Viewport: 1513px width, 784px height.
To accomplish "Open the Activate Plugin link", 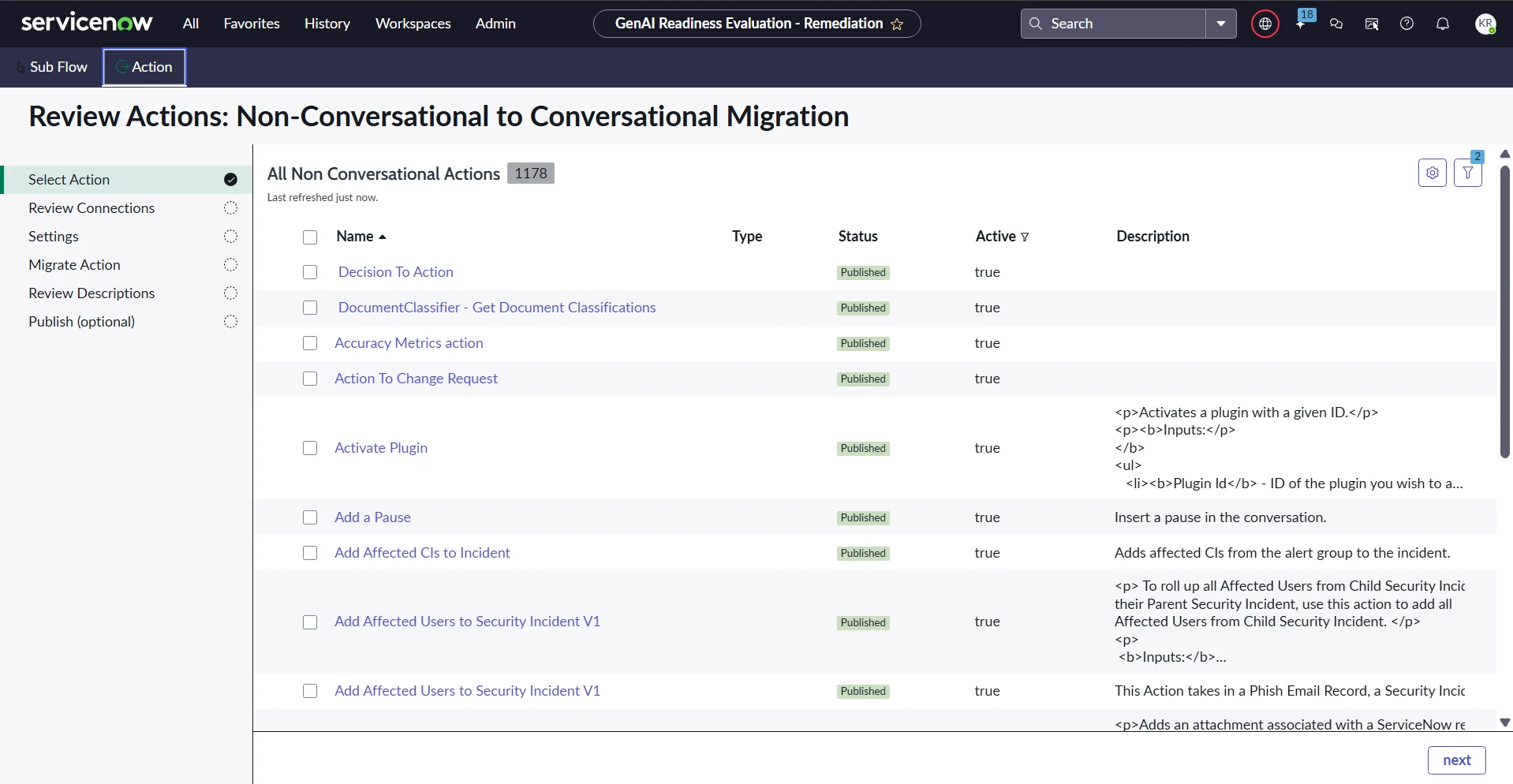I will (x=381, y=448).
